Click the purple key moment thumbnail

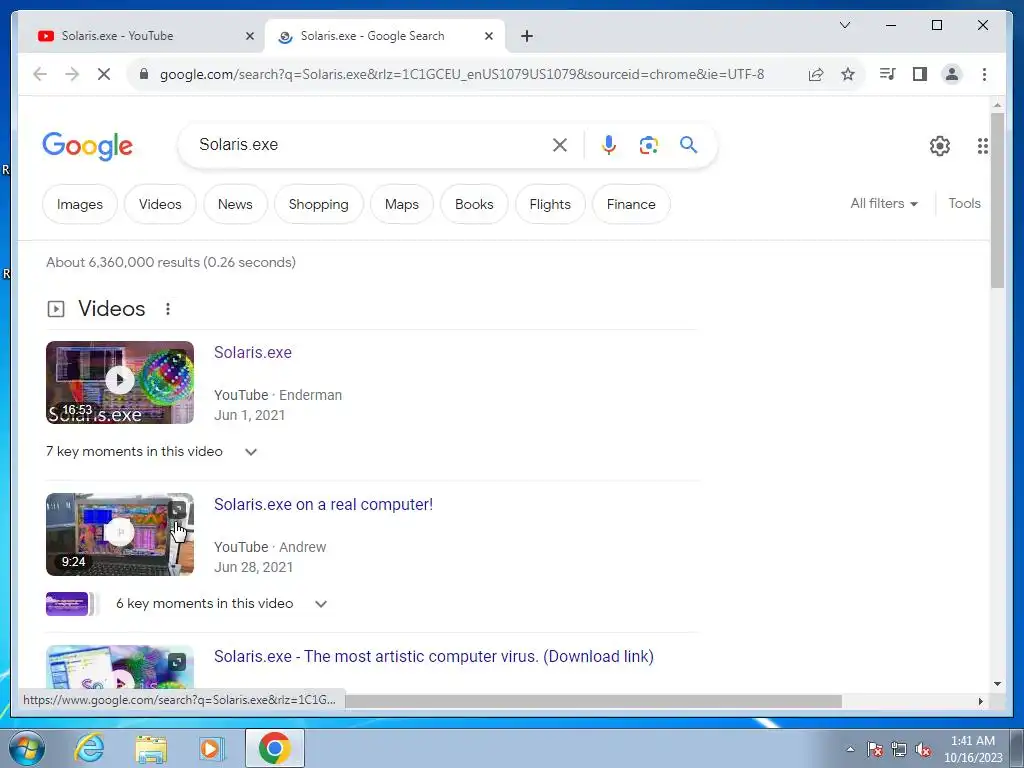click(67, 604)
